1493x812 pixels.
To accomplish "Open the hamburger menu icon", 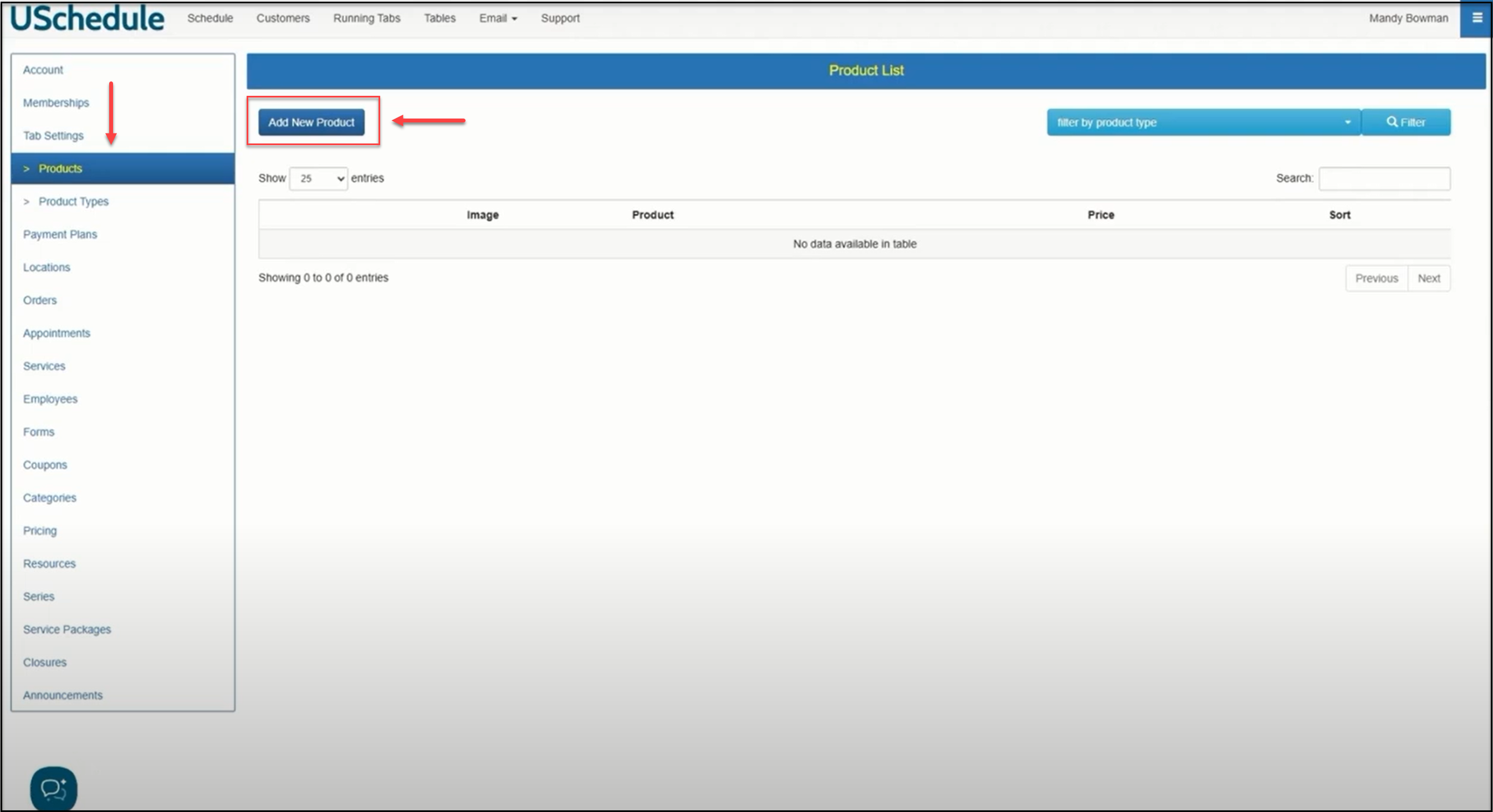I will pos(1476,18).
